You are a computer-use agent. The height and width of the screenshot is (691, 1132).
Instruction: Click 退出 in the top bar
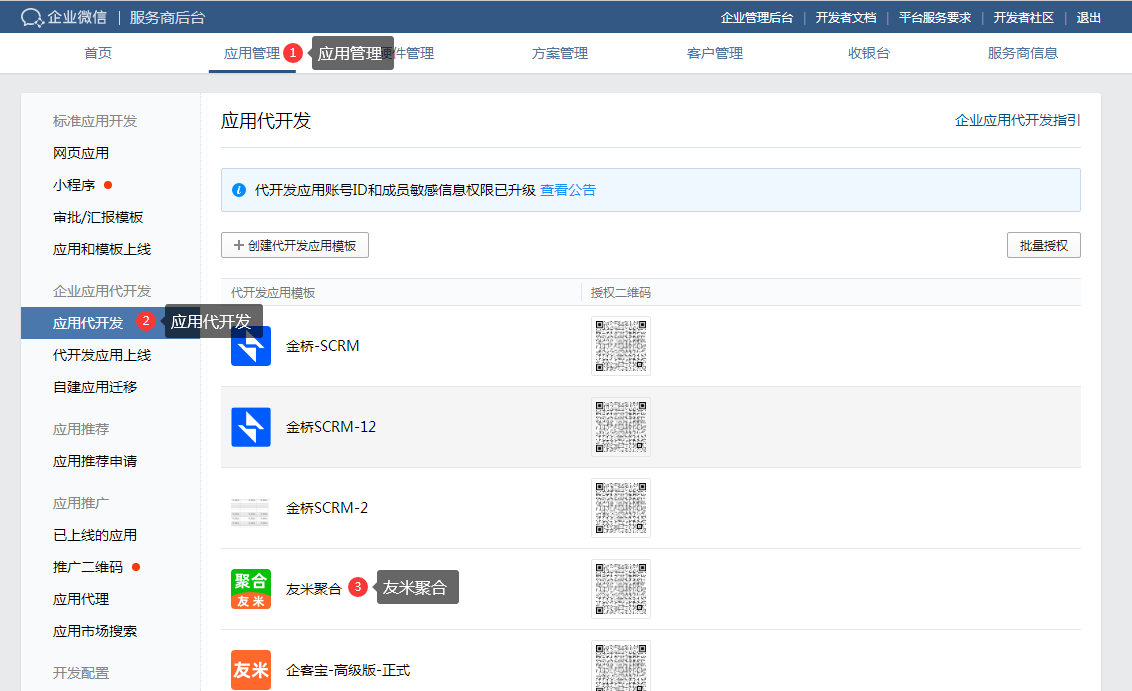click(x=1089, y=17)
